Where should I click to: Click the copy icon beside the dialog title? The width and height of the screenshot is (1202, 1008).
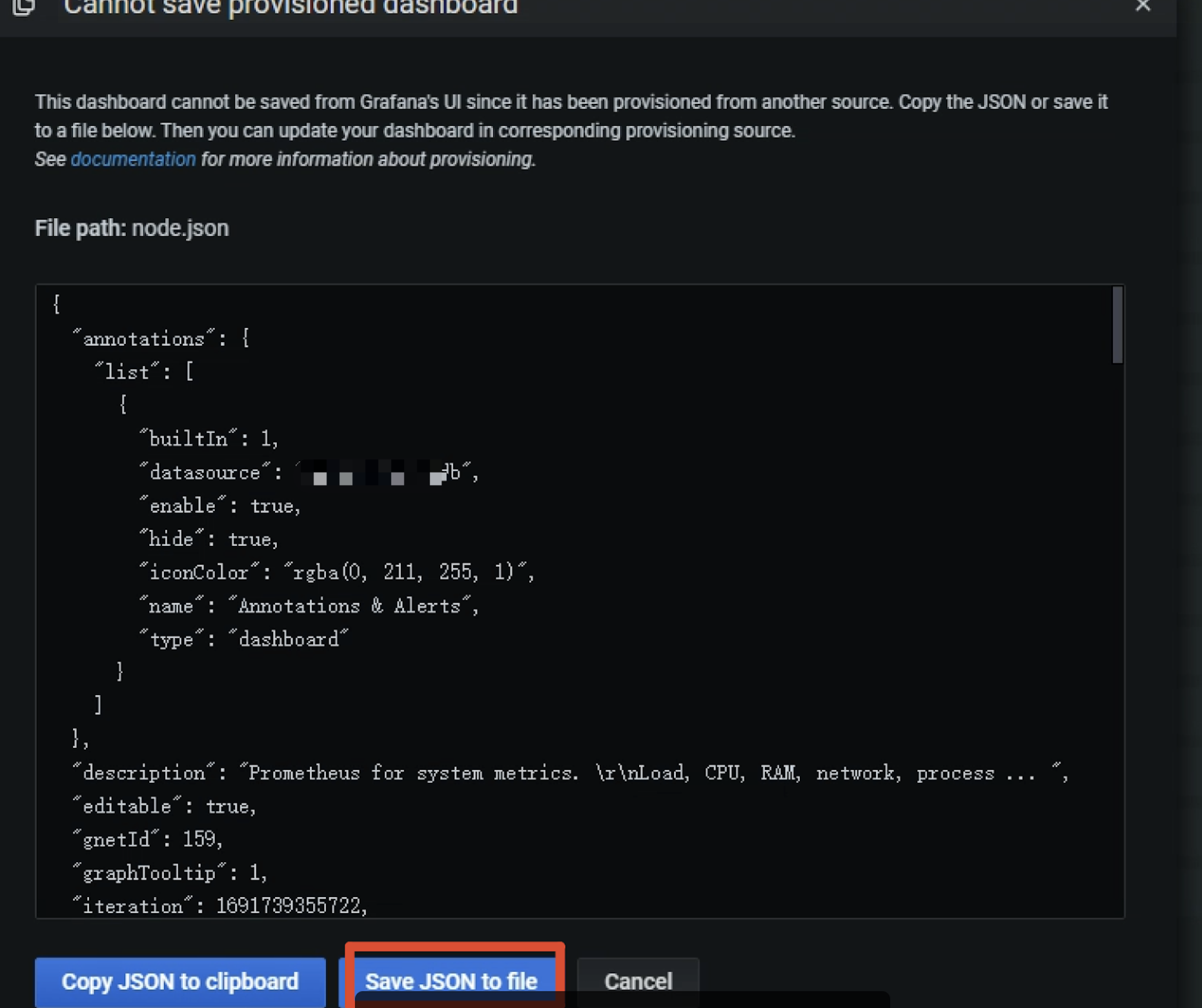pyautogui.click(x=24, y=7)
